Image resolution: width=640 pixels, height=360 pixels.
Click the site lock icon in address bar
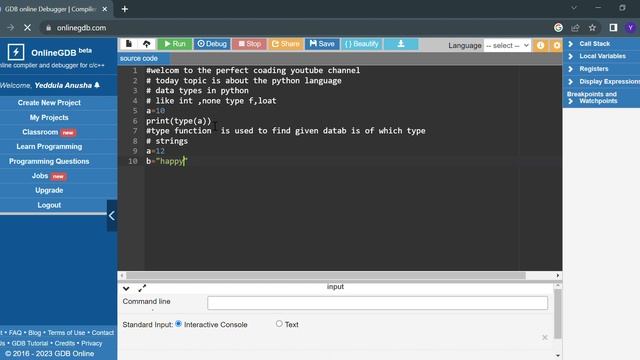[49, 28]
